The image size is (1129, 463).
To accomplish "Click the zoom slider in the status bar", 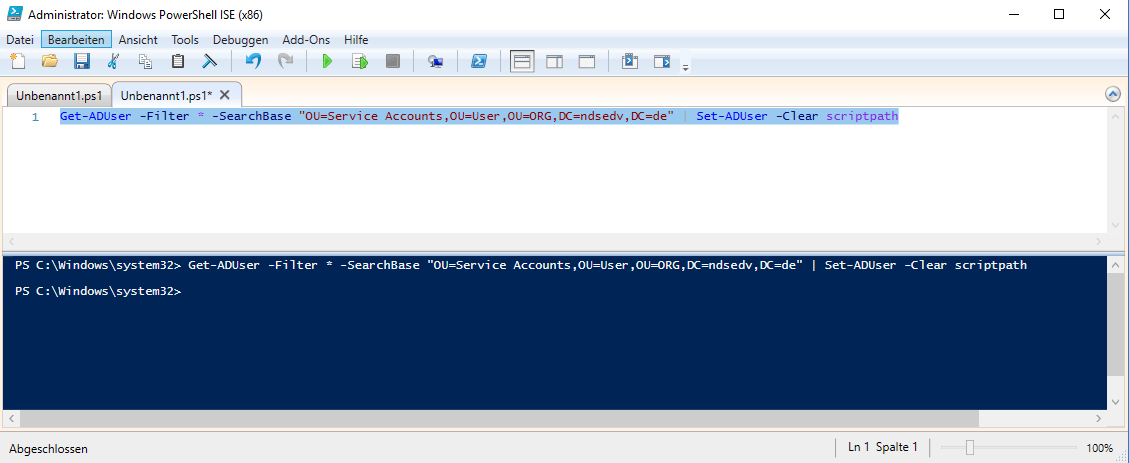I will [969, 448].
